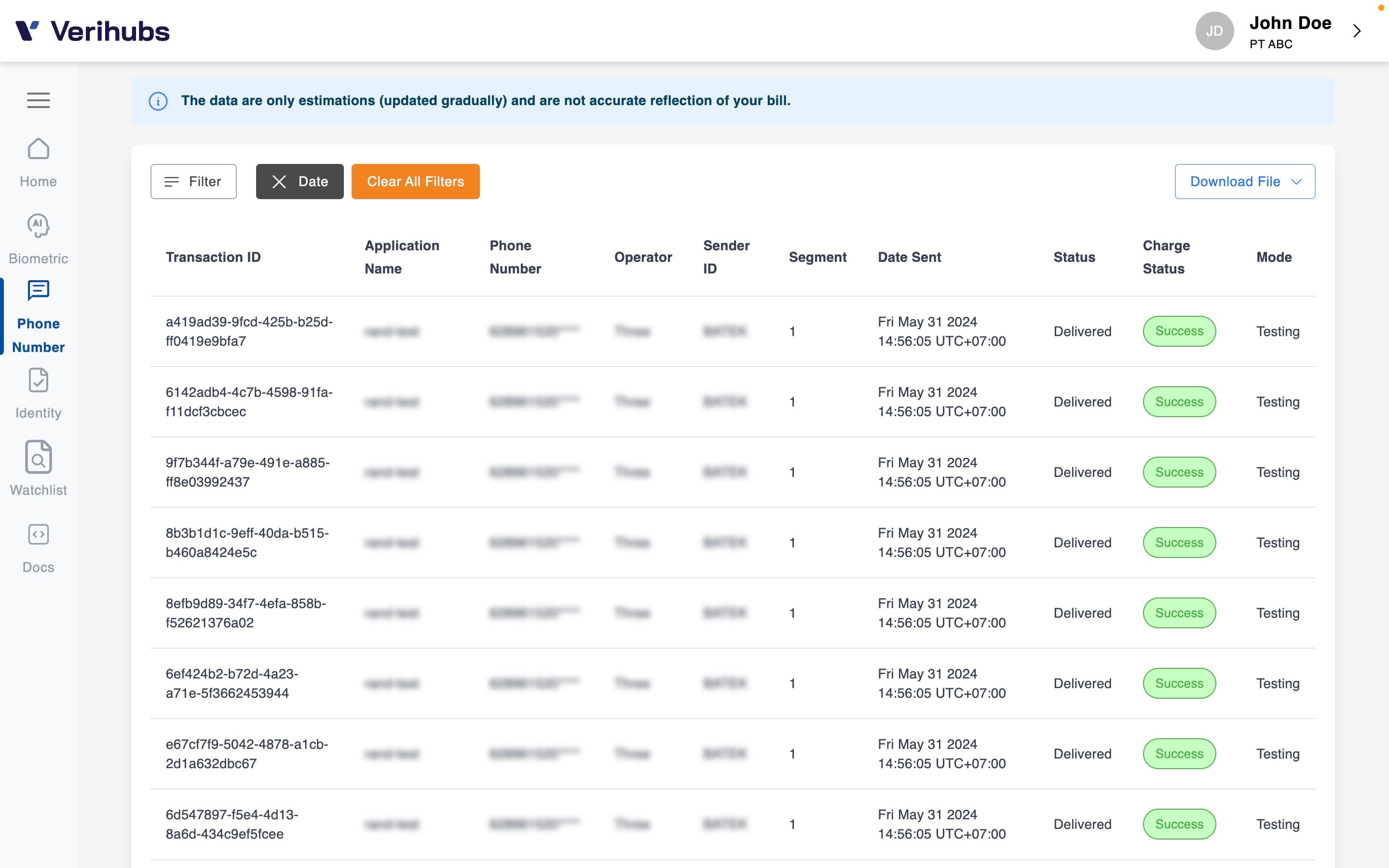1389x868 pixels.
Task: Select transaction 8efb9d89-34f7-4efa-858b-f52621376a02
Action: [245, 613]
